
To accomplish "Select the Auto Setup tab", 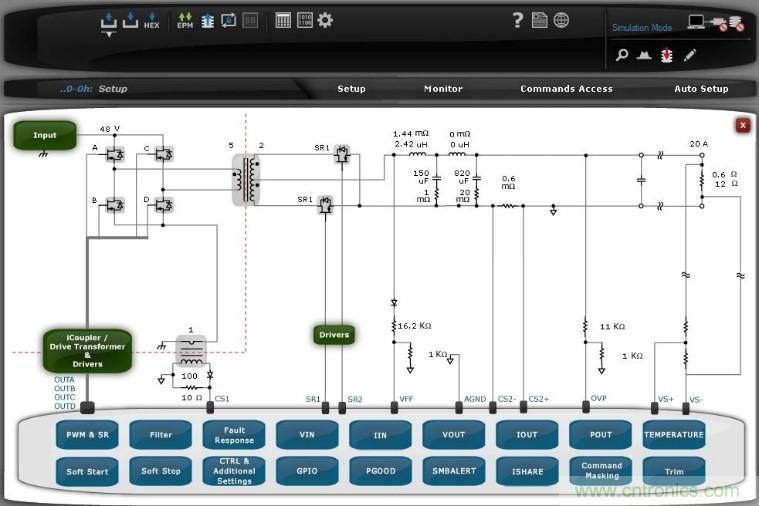I will (x=701, y=89).
